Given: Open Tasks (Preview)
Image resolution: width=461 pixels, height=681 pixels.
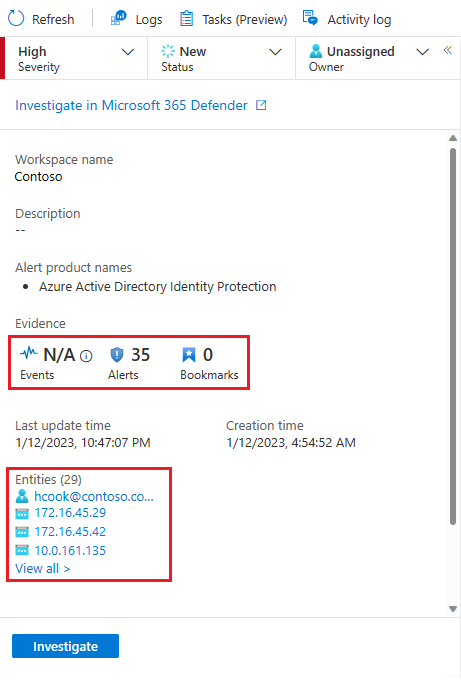Looking at the screenshot, I should tap(233, 19).
